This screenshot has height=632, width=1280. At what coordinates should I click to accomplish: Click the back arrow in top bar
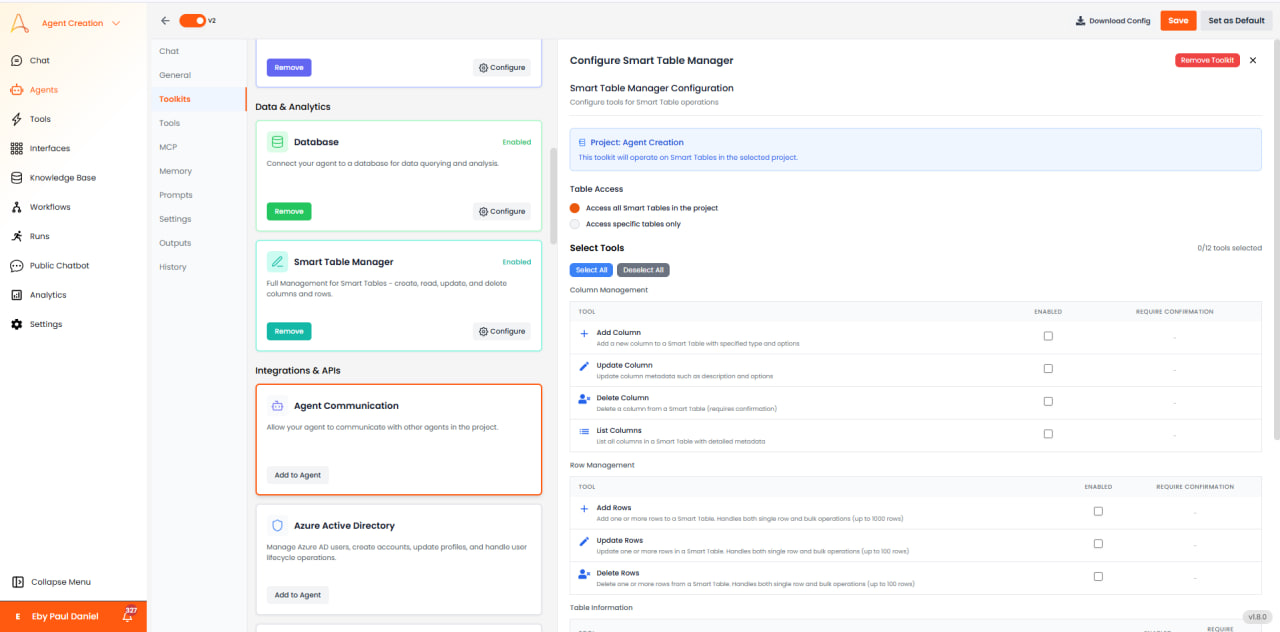(165, 20)
